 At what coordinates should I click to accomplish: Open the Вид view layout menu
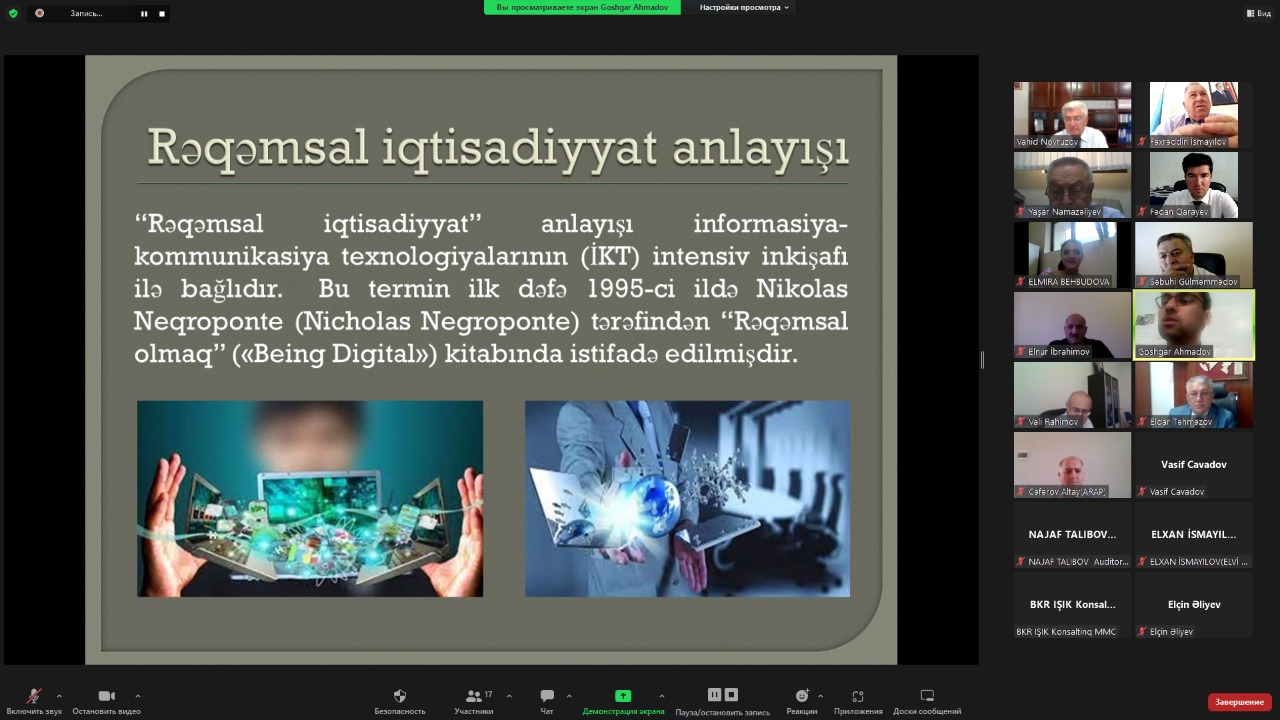[1258, 13]
